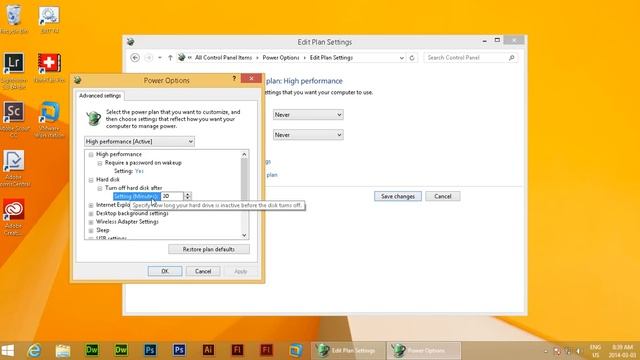Screen dimensions: 640x360
Task: Click the settings list scroll up arrow
Action: (244, 154)
